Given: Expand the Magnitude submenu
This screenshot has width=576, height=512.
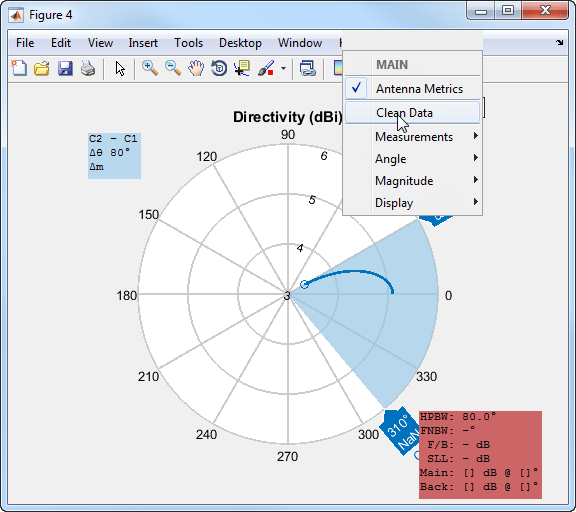Looking at the screenshot, I should tap(412, 181).
